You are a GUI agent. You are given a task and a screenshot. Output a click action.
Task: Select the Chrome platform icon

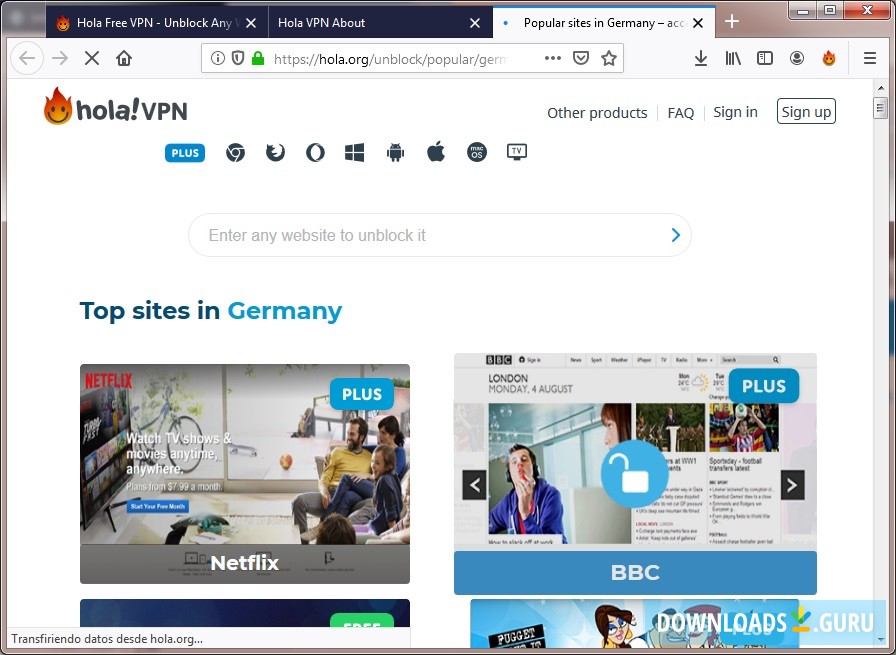235,152
